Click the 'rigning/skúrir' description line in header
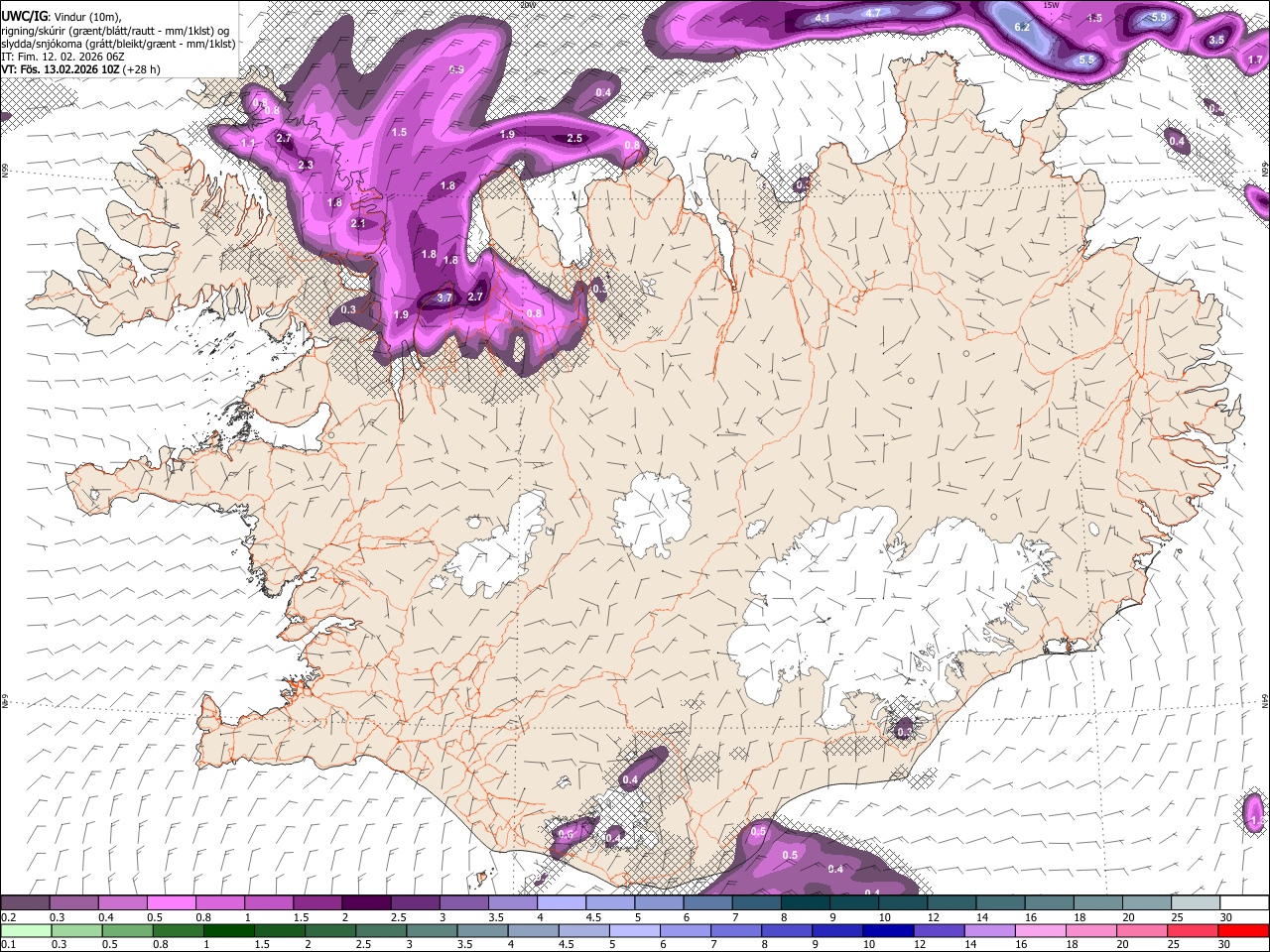This screenshot has height=952, width=1270. pos(116,30)
